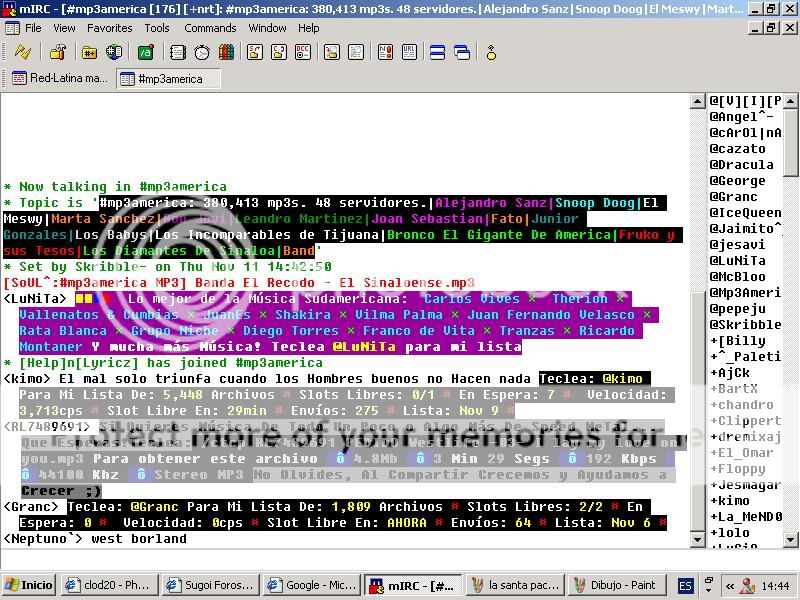Click the Inicio start button
800x600 pixels.
[29, 585]
